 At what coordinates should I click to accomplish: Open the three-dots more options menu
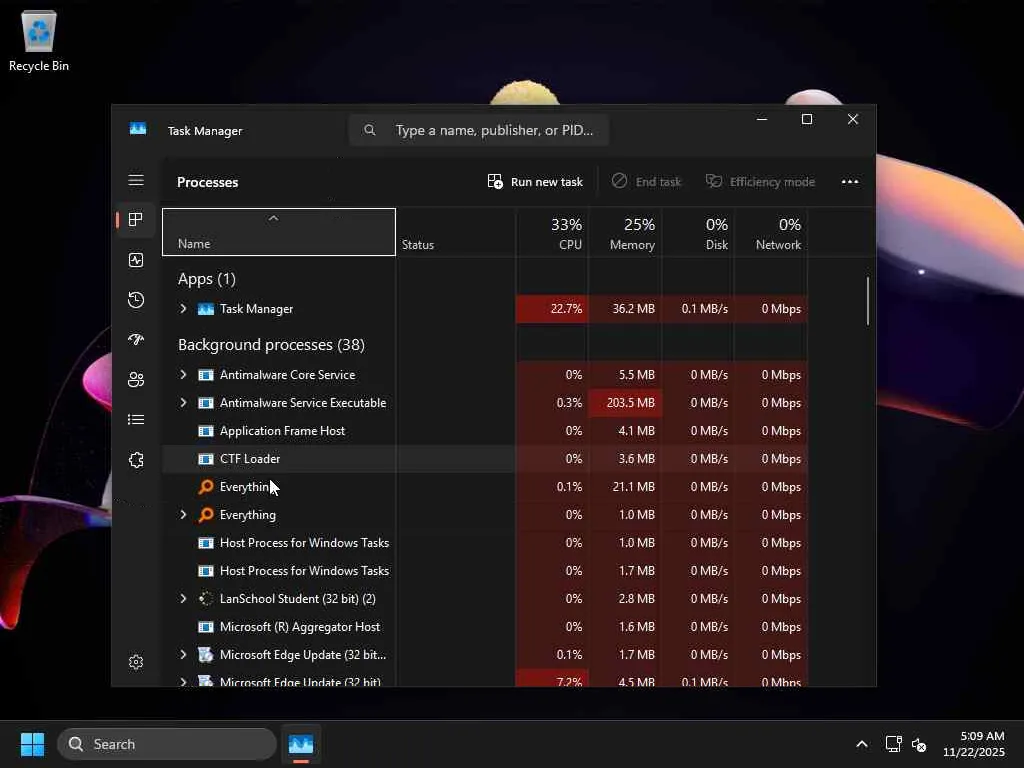click(850, 182)
